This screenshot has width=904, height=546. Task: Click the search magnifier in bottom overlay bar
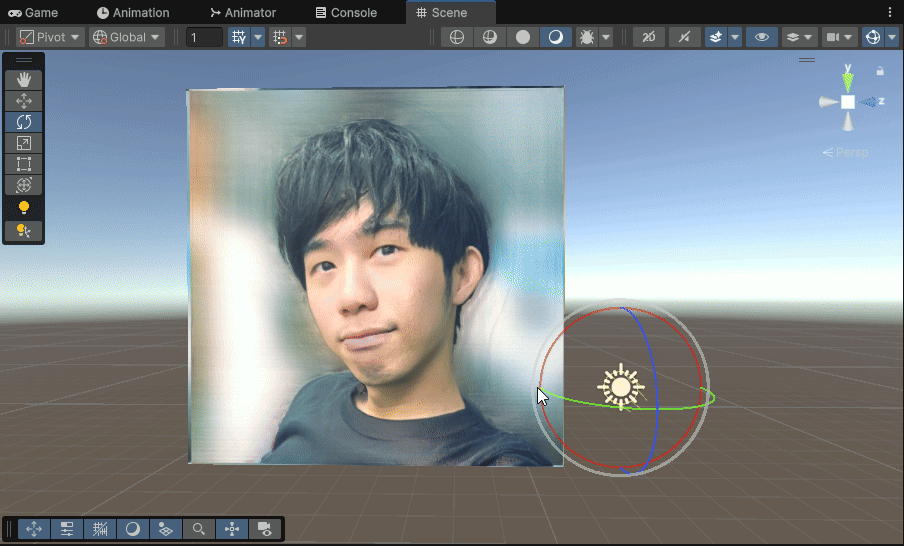tap(199, 529)
